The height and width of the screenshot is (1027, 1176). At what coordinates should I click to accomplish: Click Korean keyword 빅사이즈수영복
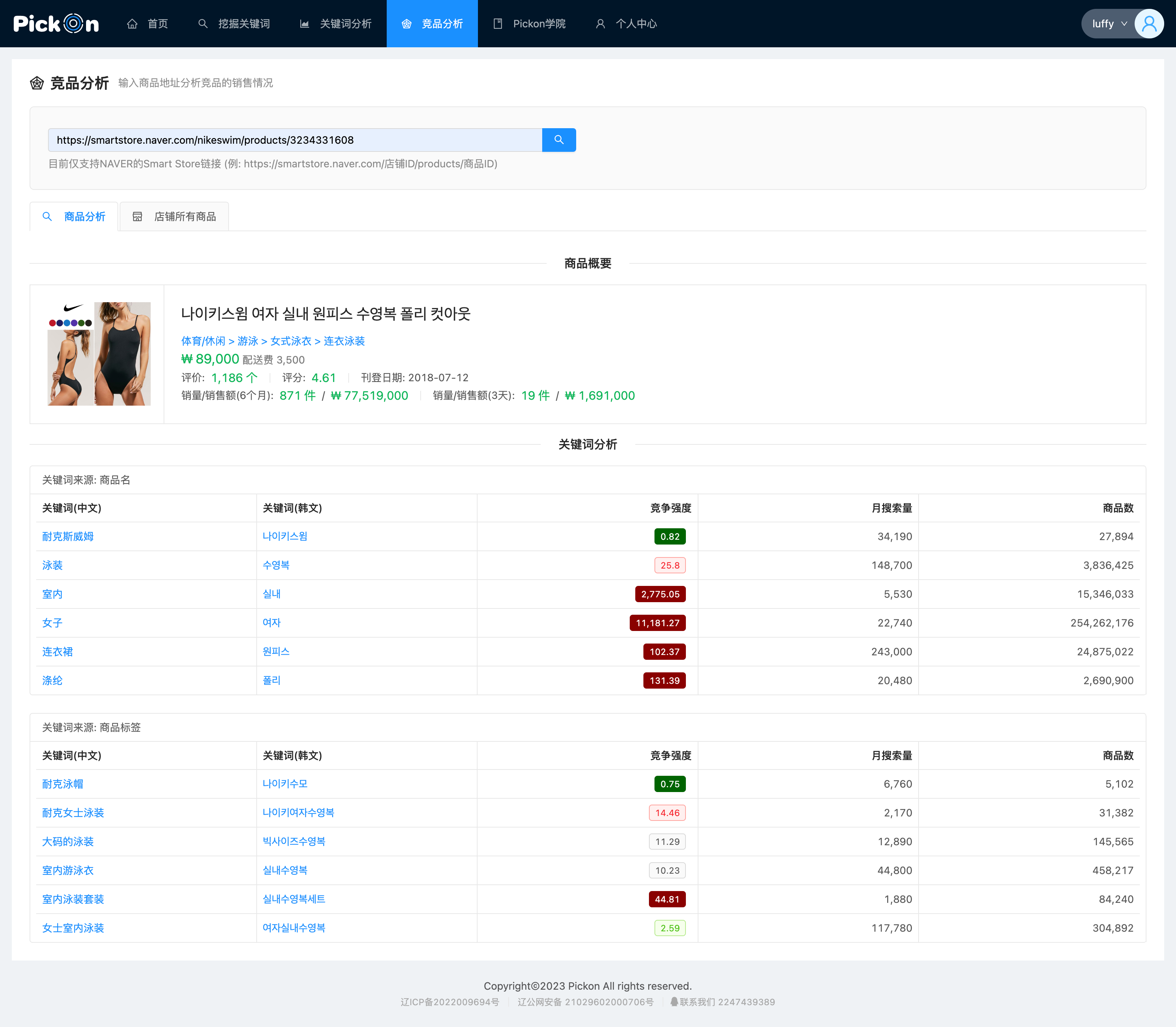294,842
